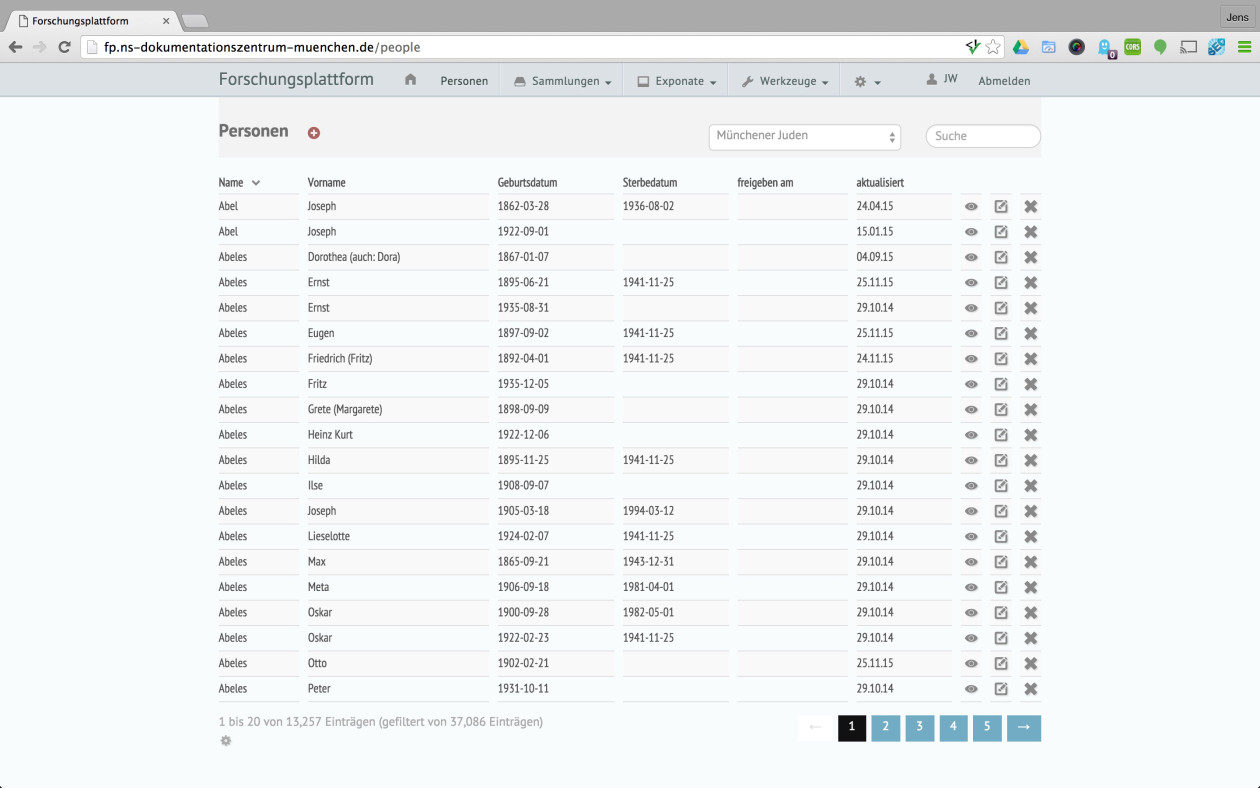The width and height of the screenshot is (1260, 788).
Task: Jump to page 5 of results
Action: 987,727
